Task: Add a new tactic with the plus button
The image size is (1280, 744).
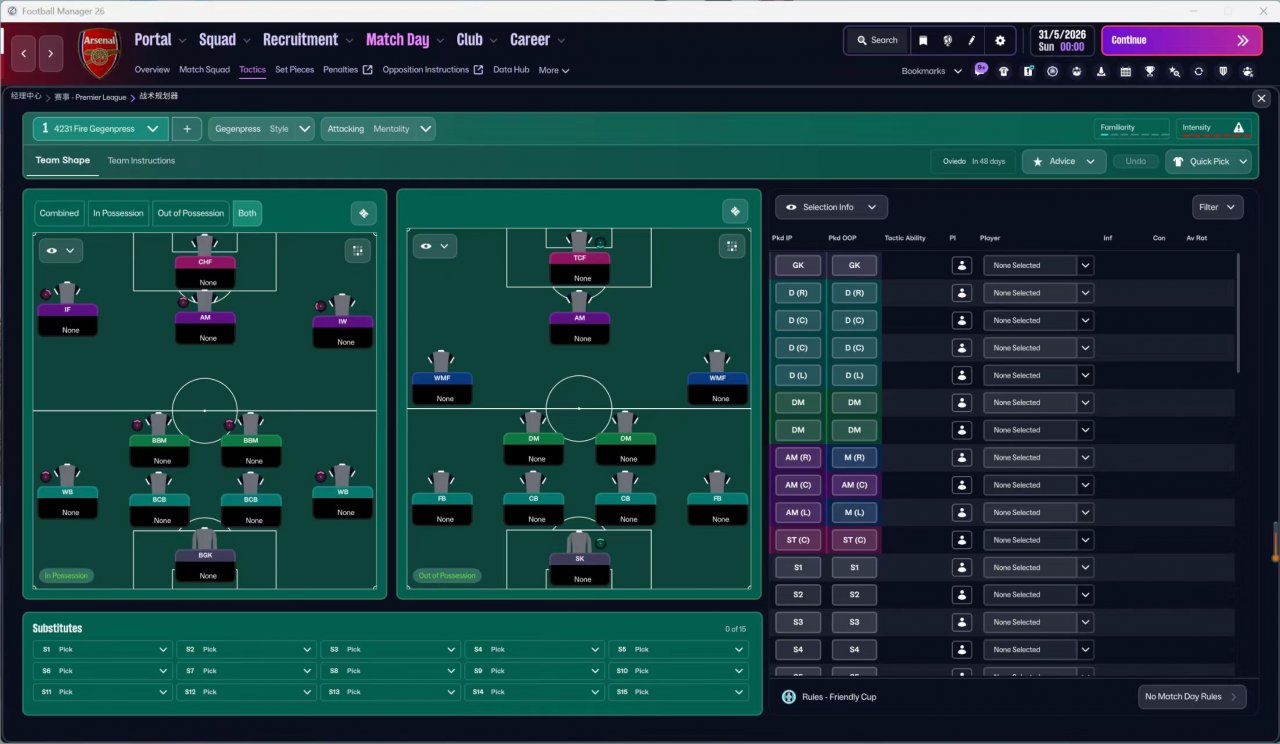Action: point(187,129)
